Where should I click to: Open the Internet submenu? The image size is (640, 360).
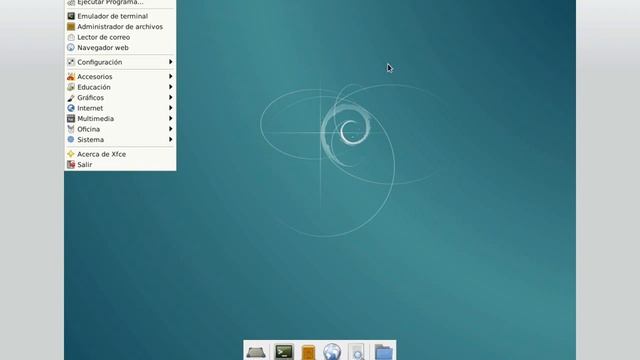120,108
